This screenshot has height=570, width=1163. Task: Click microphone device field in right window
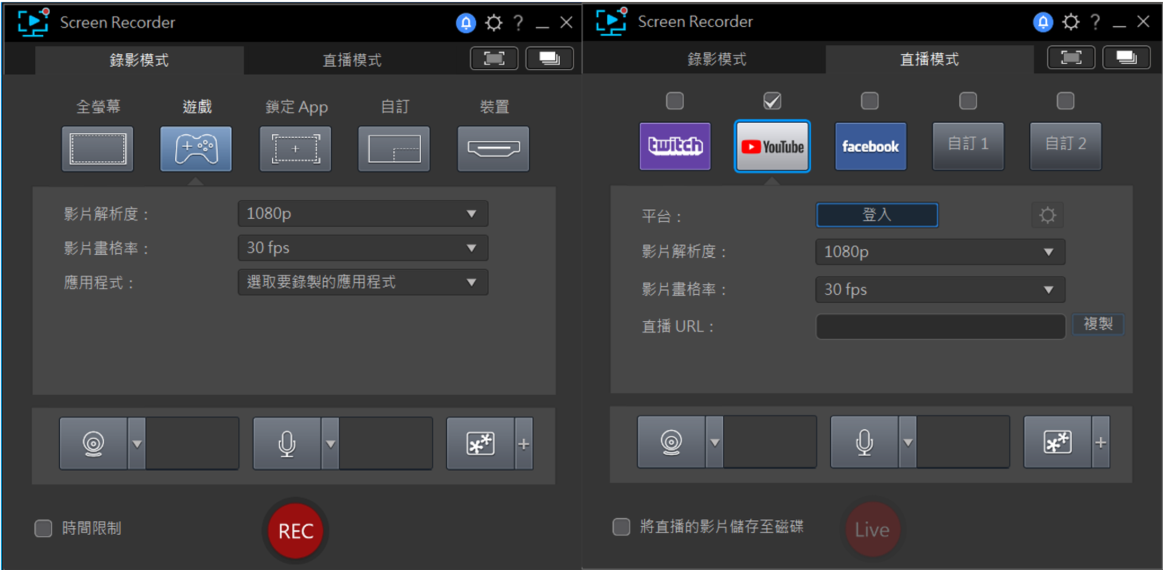(963, 442)
